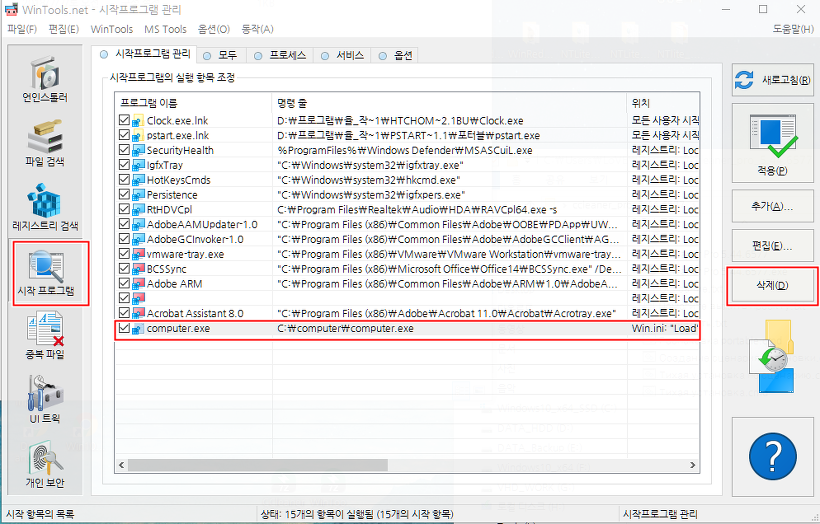Select the Persistence row command line text
Viewport: 820px width, 524px height.
[x=371, y=195]
